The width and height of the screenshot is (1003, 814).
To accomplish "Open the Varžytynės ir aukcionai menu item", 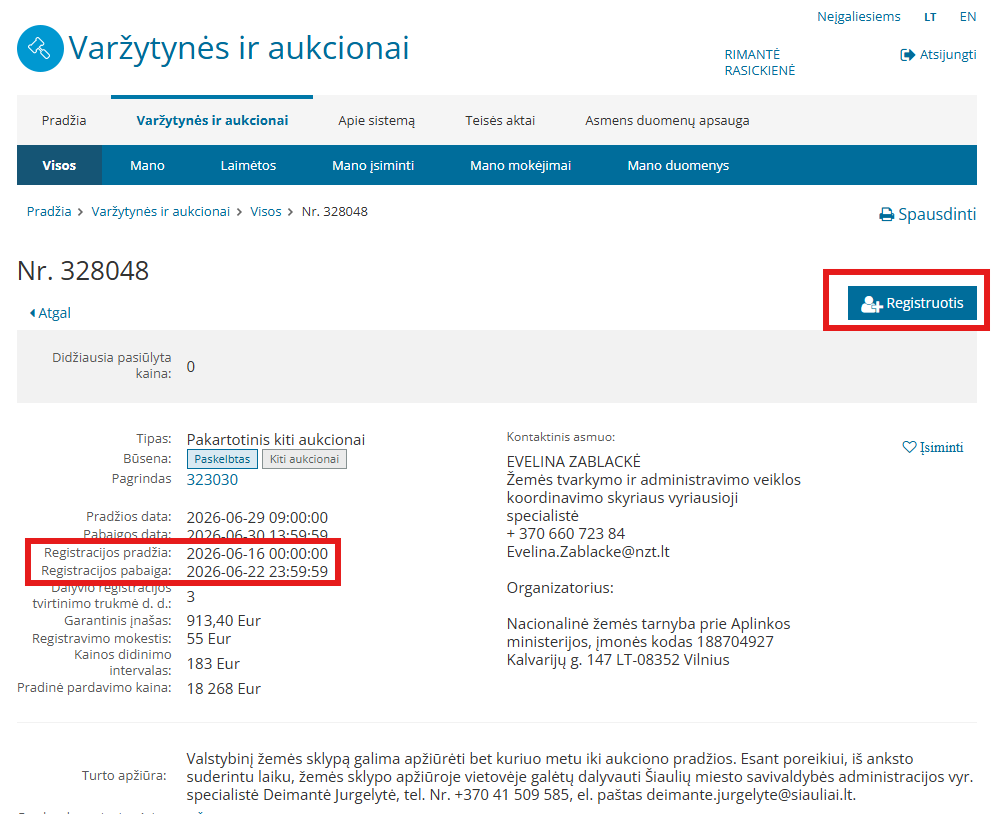I will (212, 120).
